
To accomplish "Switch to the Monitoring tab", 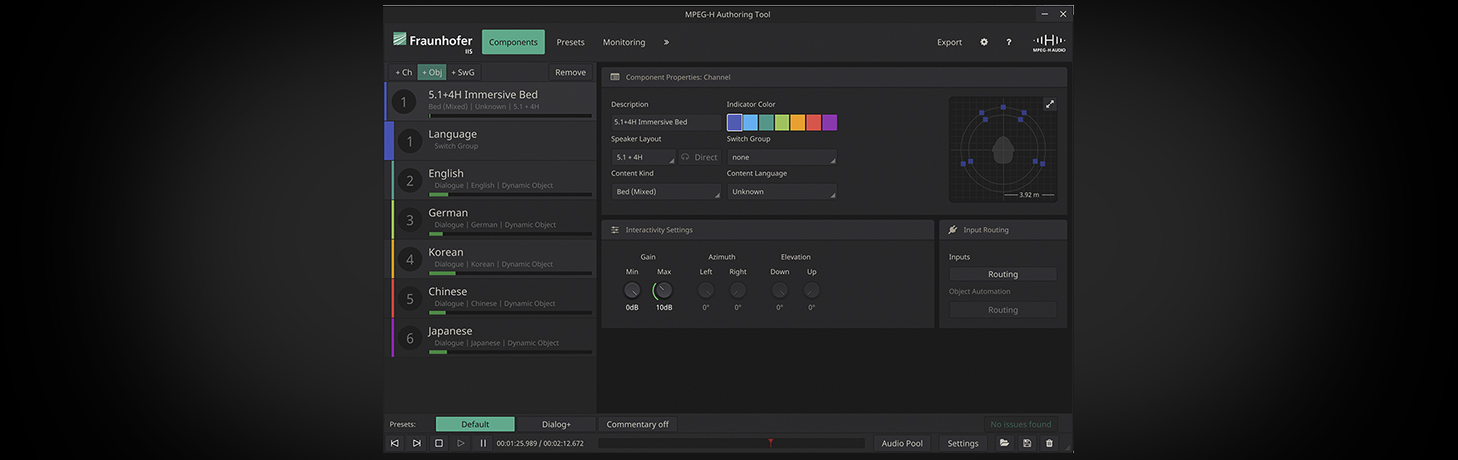I will (624, 42).
